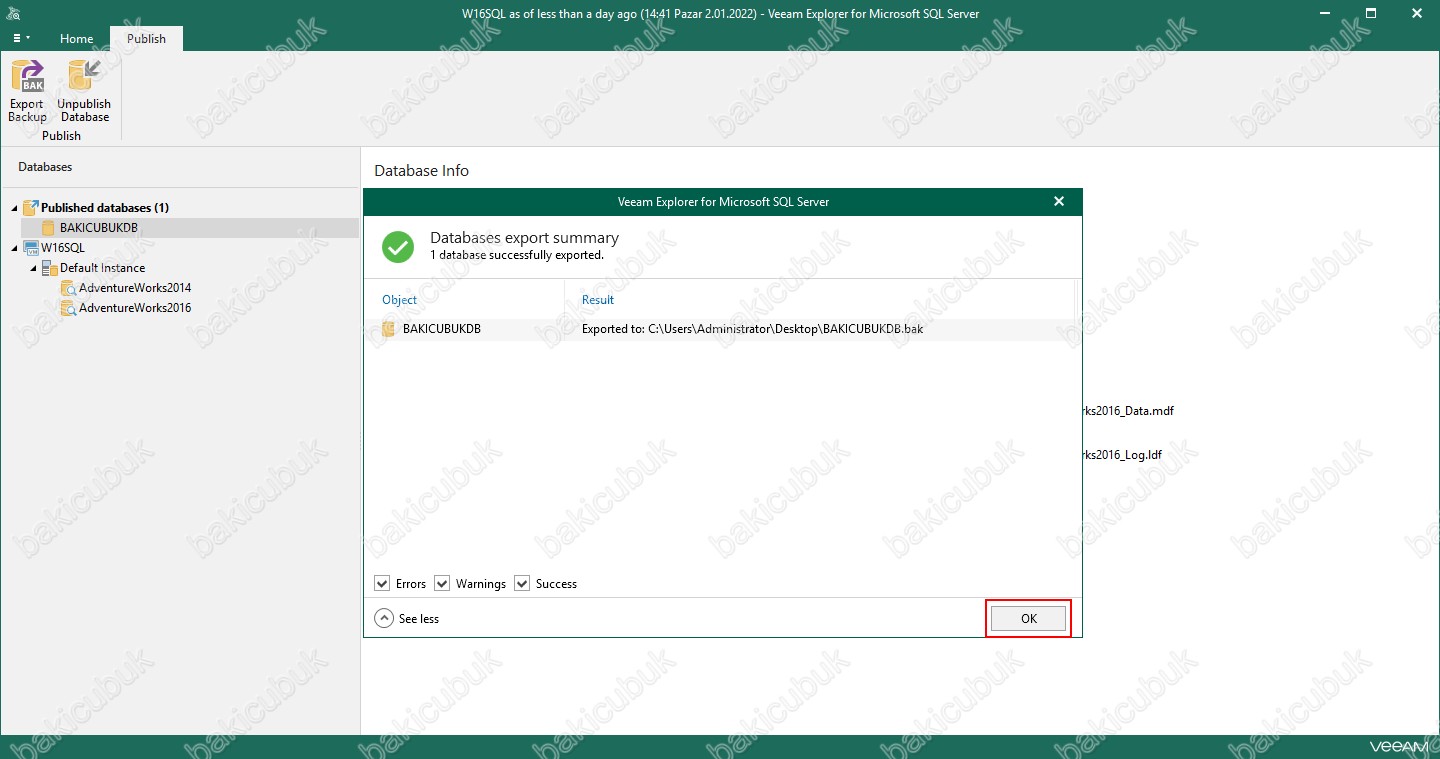The width and height of the screenshot is (1440, 759).
Task: Select BAKICUBUKDB in the Databases tree
Action: coord(98,228)
